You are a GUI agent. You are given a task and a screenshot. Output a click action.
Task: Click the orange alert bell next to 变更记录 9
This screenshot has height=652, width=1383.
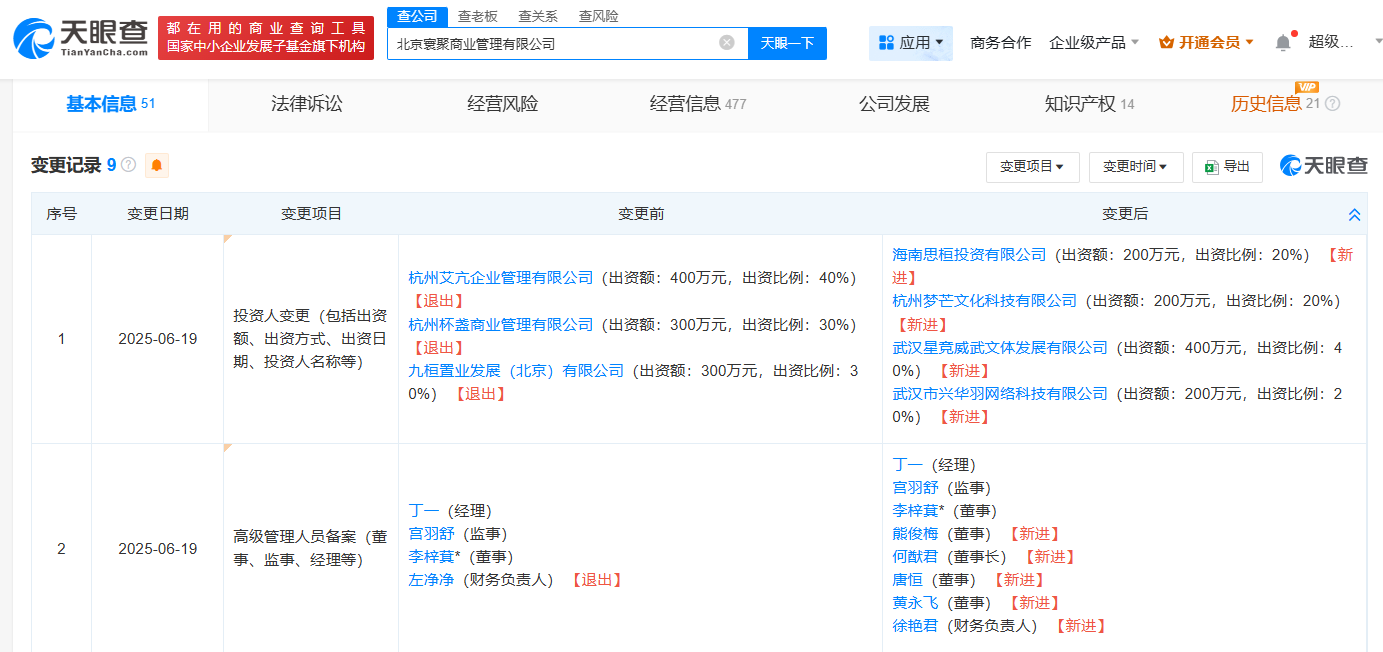[156, 165]
